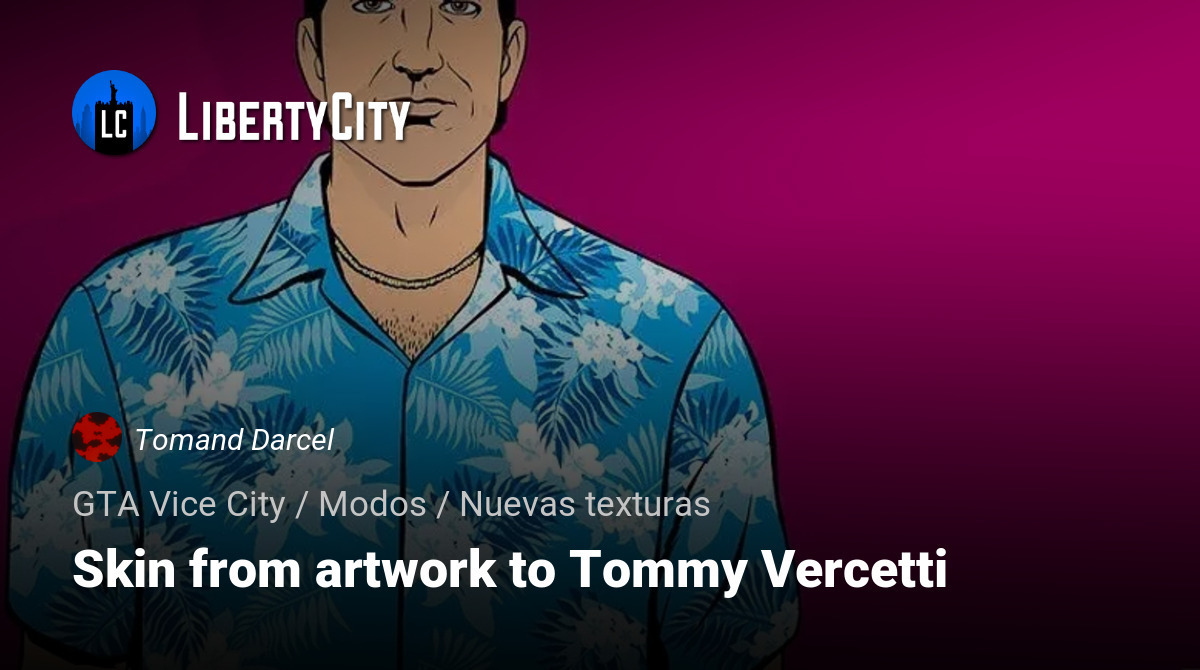The image size is (1200, 670).
Task: Click the second slash breadcrumb separator
Action: point(442,505)
